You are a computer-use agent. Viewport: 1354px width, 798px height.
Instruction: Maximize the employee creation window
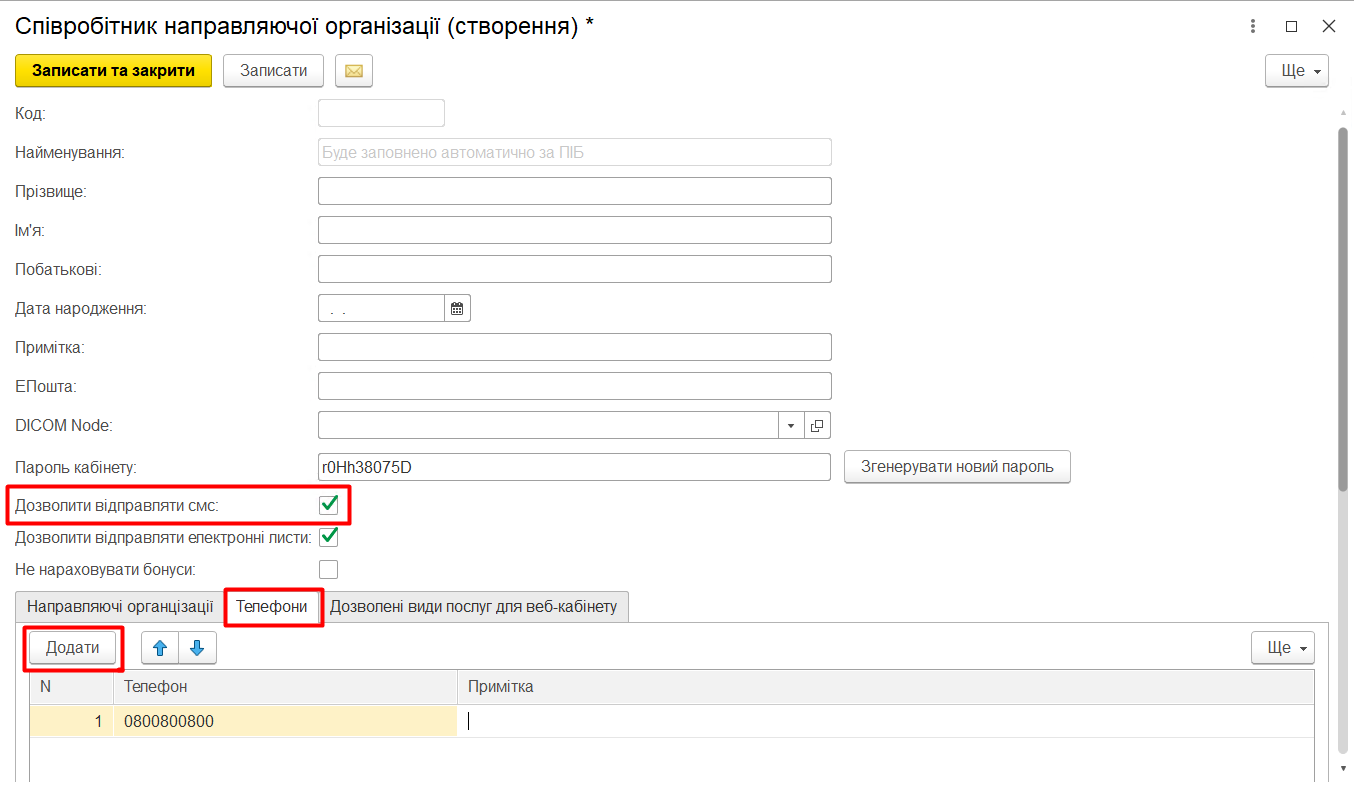click(x=1291, y=27)
